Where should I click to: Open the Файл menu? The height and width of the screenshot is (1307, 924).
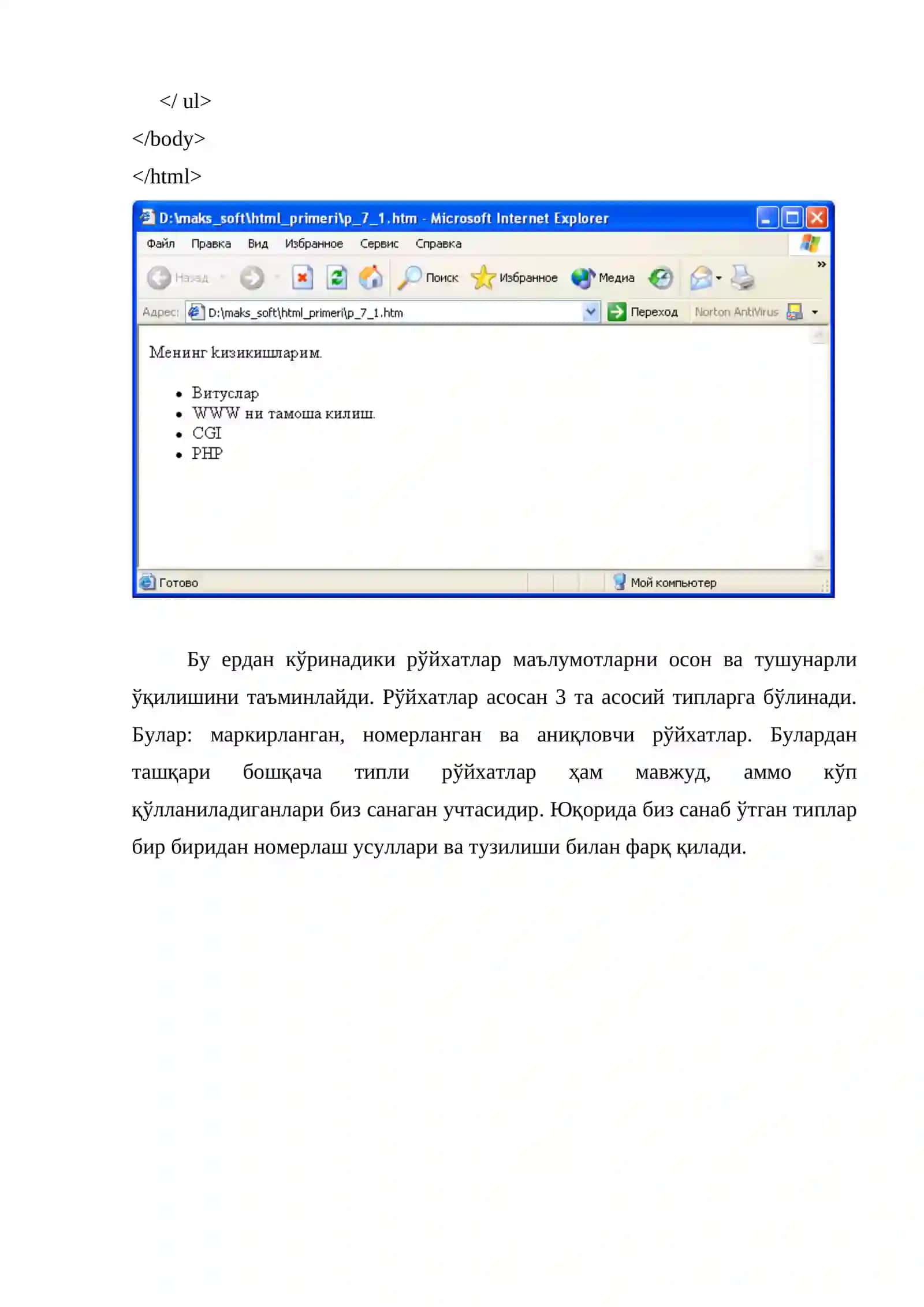click(x=161, y=244)
